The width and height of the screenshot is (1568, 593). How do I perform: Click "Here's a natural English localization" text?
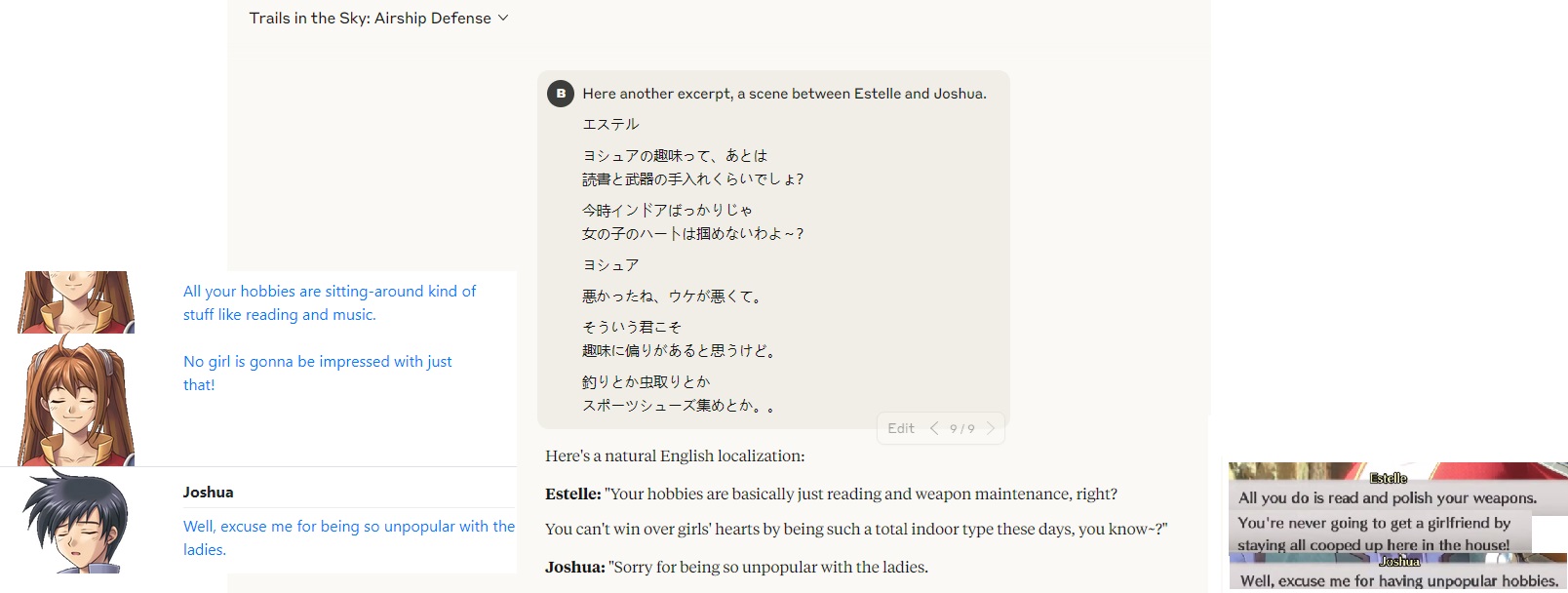(x=675, y=455)
